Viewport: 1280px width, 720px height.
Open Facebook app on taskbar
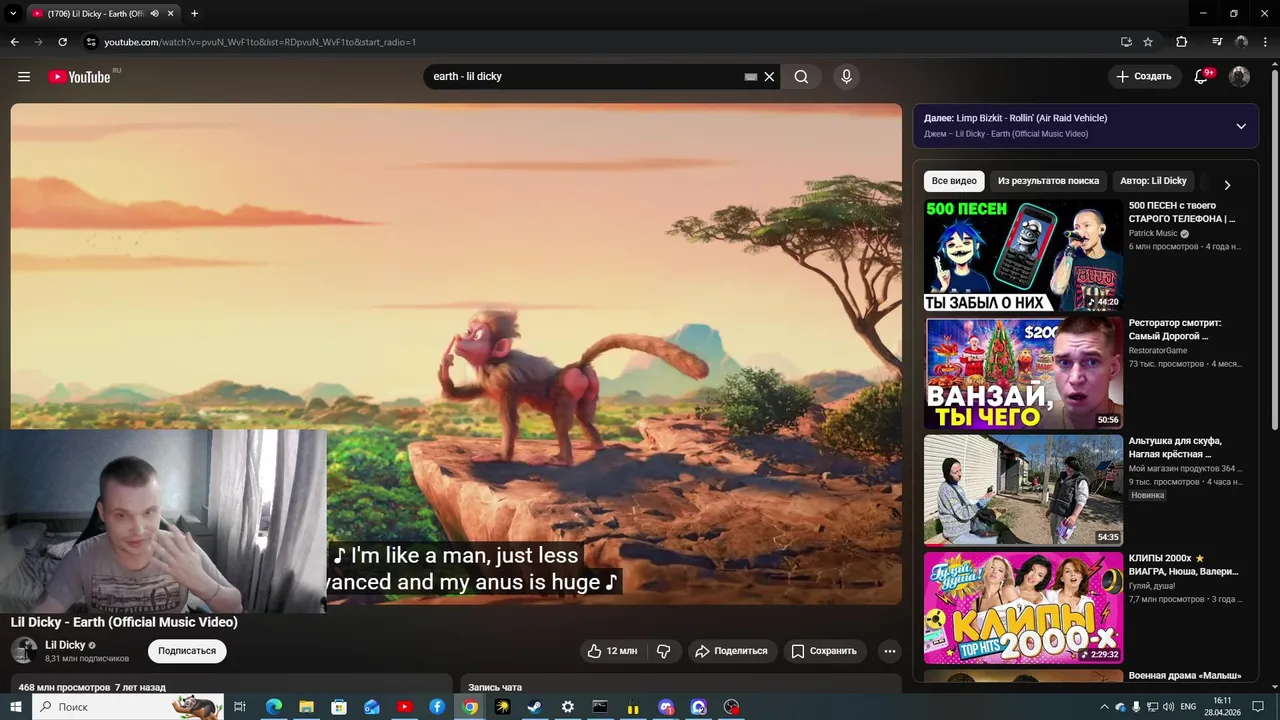coord(437,707)
